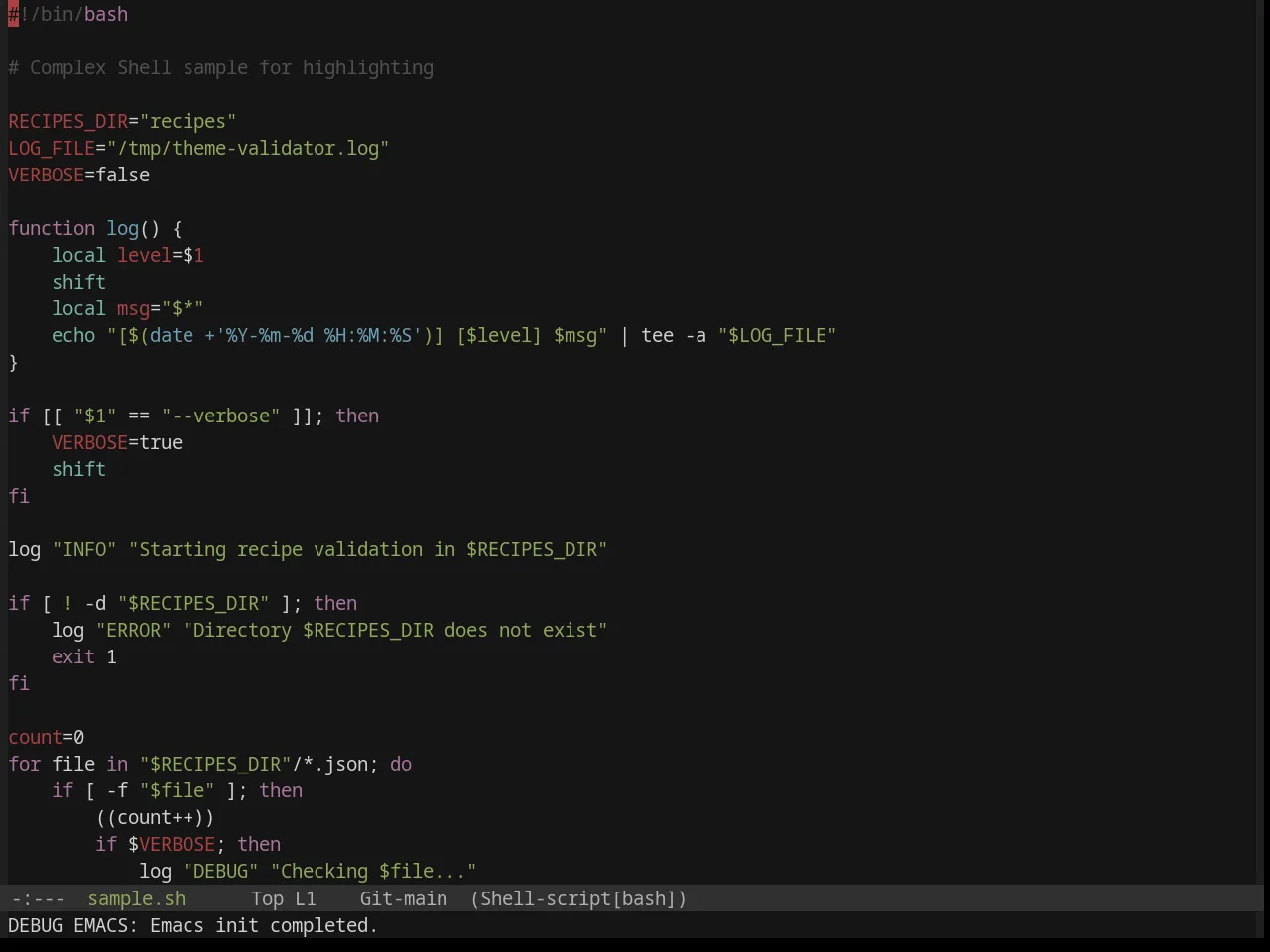Click the string "/tmp/theme-validator.log"
This screenshot has height=952, width=1270.
(x=247, y=148)
